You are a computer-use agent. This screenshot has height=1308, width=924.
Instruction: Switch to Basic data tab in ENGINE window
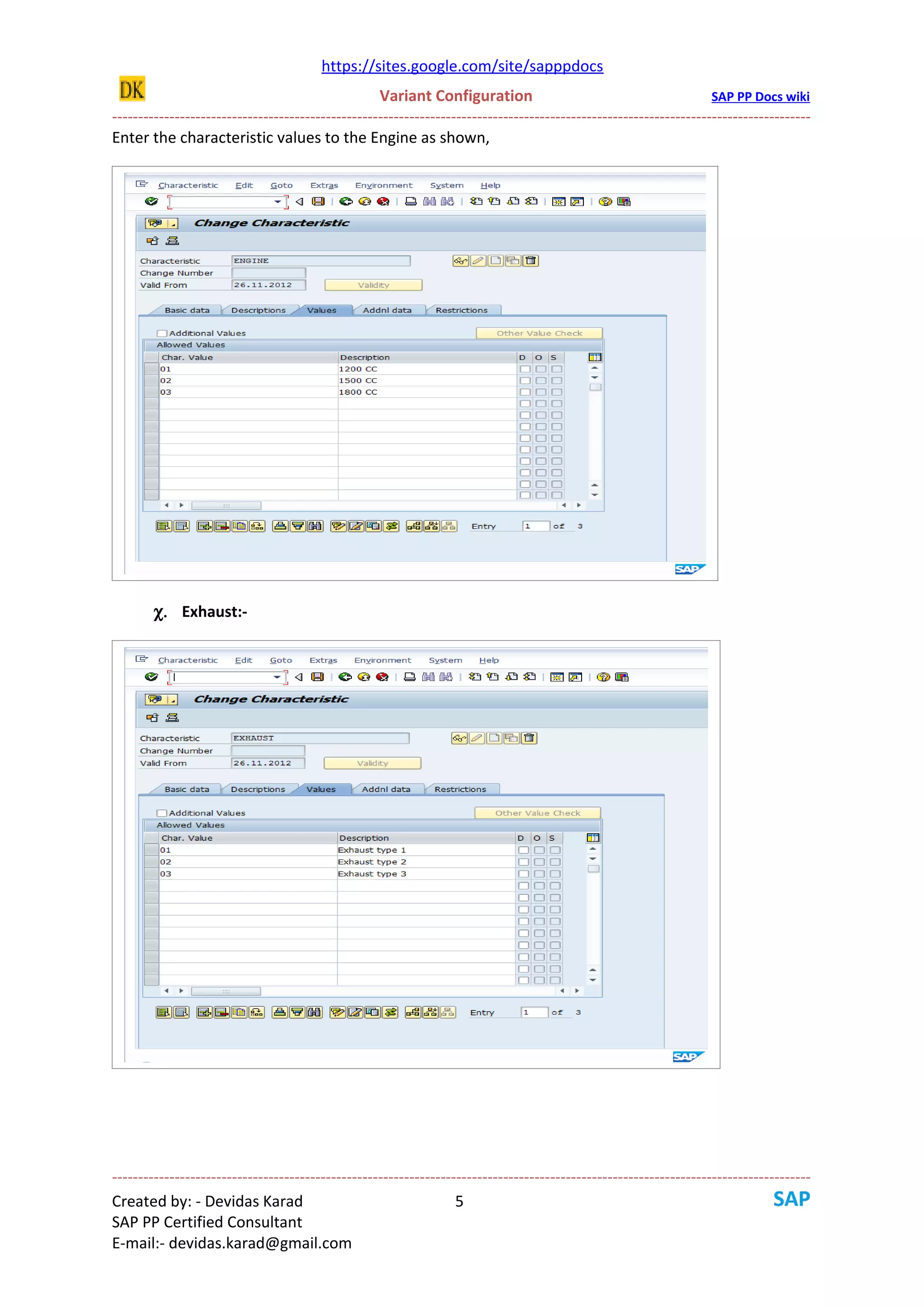187,311
